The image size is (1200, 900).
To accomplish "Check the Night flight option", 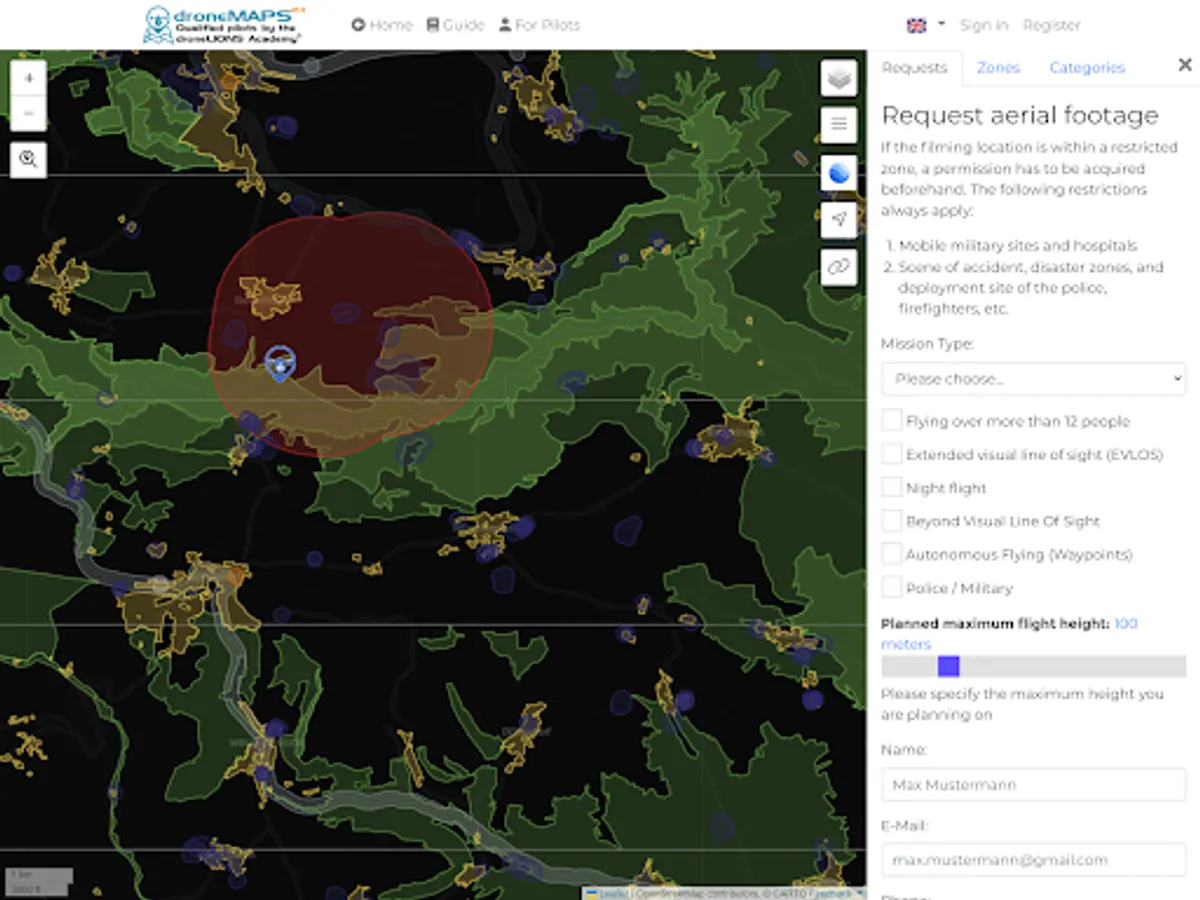I will 892,488.
